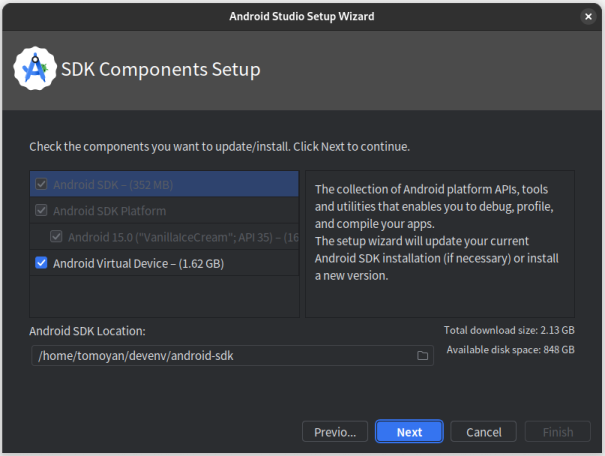
Task: Click the Android Studio logo icon
Action: click(34, 68)
